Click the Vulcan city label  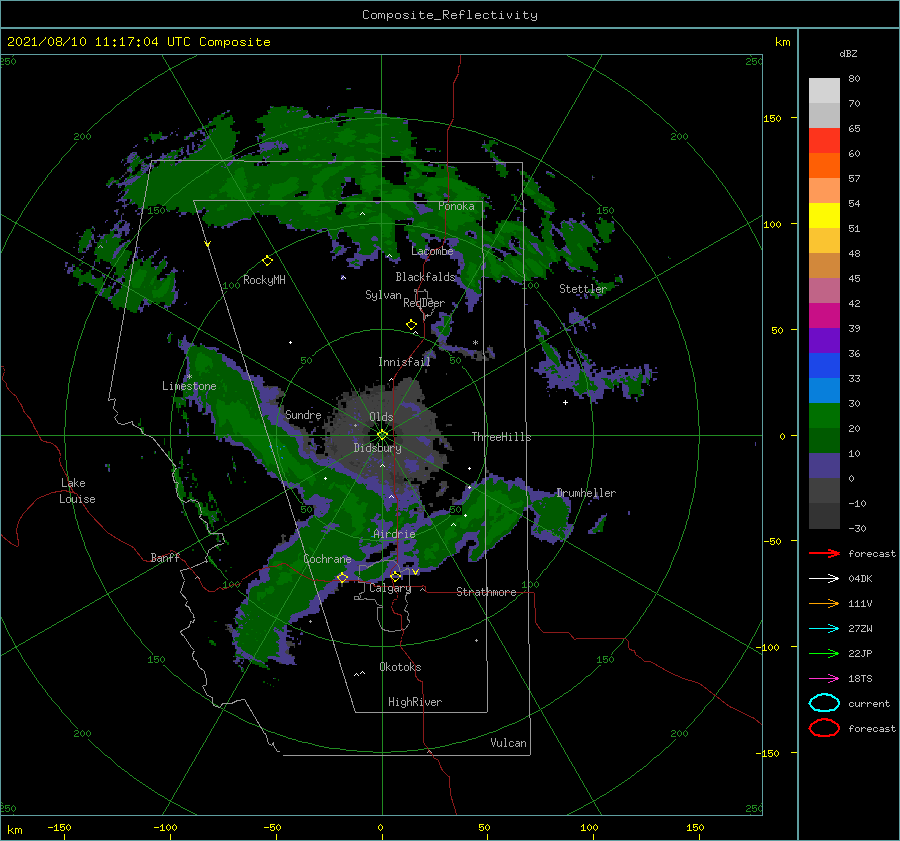click(509, 743)
